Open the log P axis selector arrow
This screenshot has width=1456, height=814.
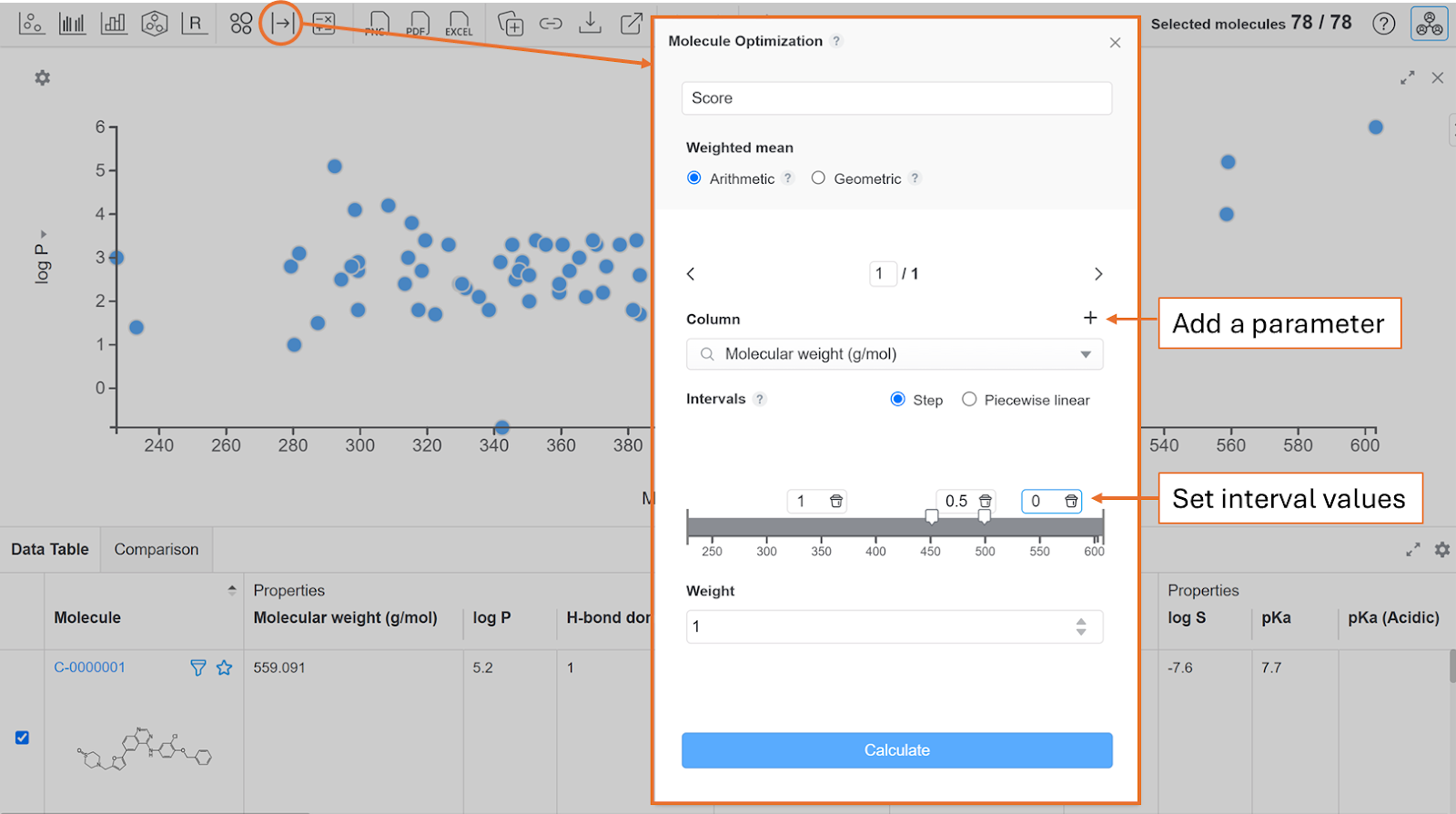tap(44, 235)
